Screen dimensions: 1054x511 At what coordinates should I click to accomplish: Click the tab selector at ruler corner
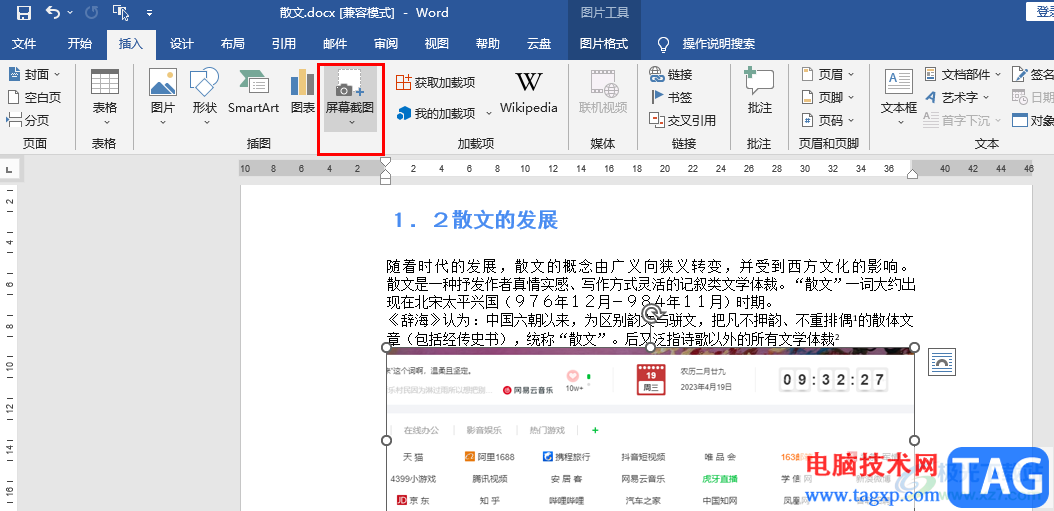pos(9,169)
